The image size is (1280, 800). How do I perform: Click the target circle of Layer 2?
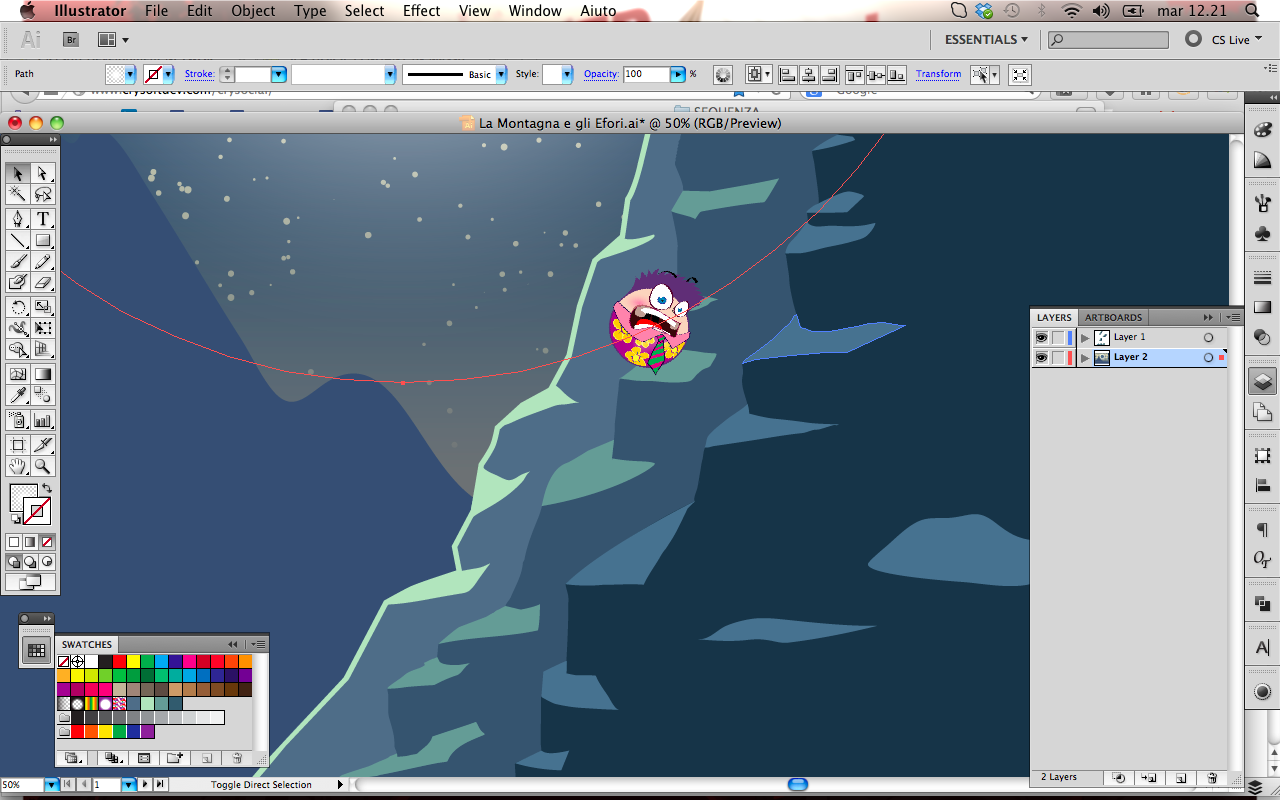coord(1208,357)
